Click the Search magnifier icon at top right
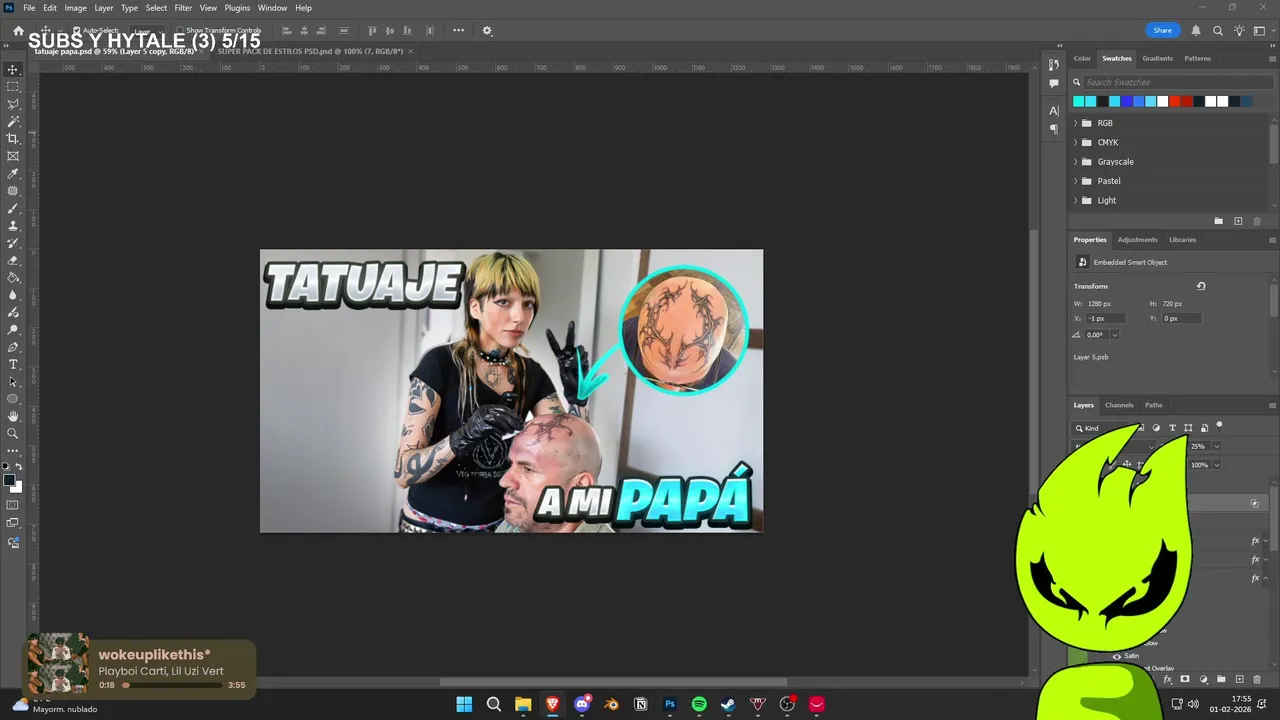The image size is (1280, 720). tap(1217, 30)
